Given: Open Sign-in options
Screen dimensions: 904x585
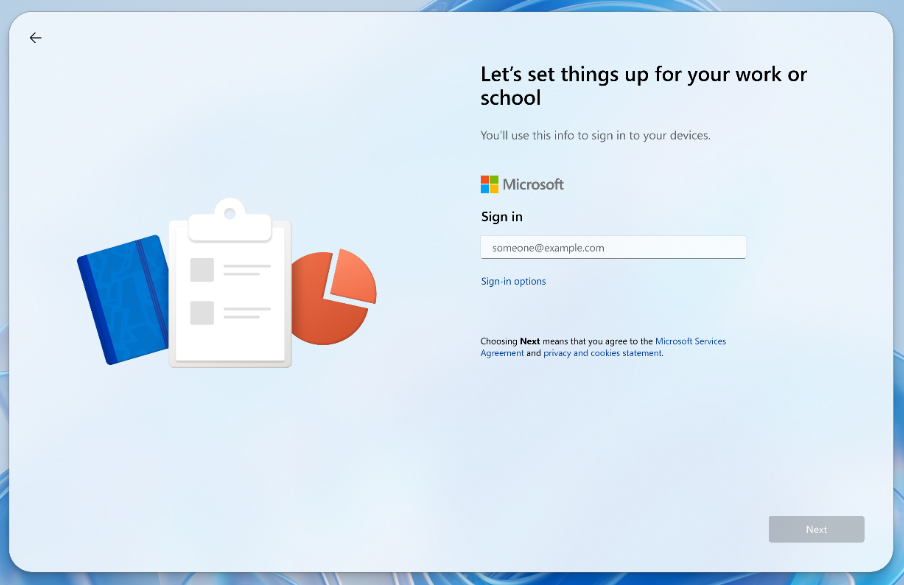Looking at the screenshot, I should point(513,281).
